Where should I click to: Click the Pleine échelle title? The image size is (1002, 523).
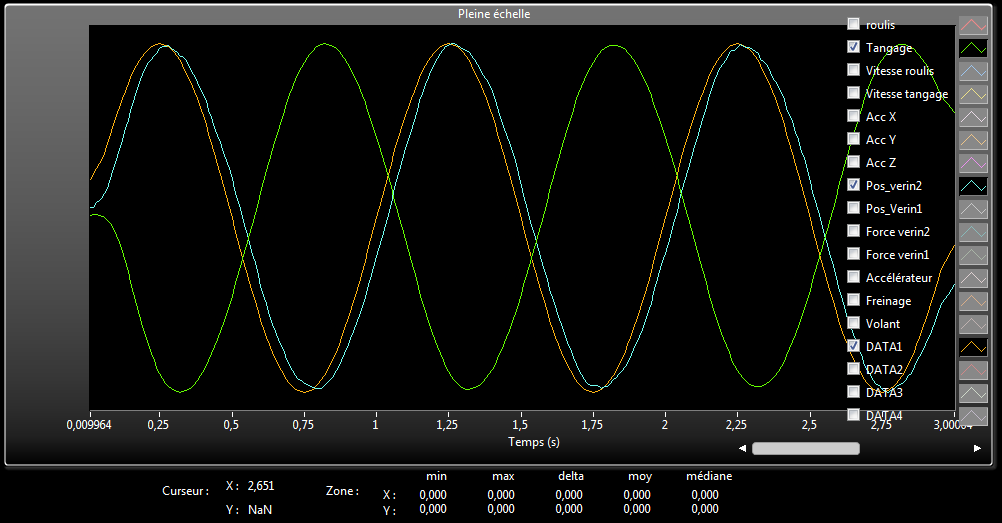pos(494,14)
